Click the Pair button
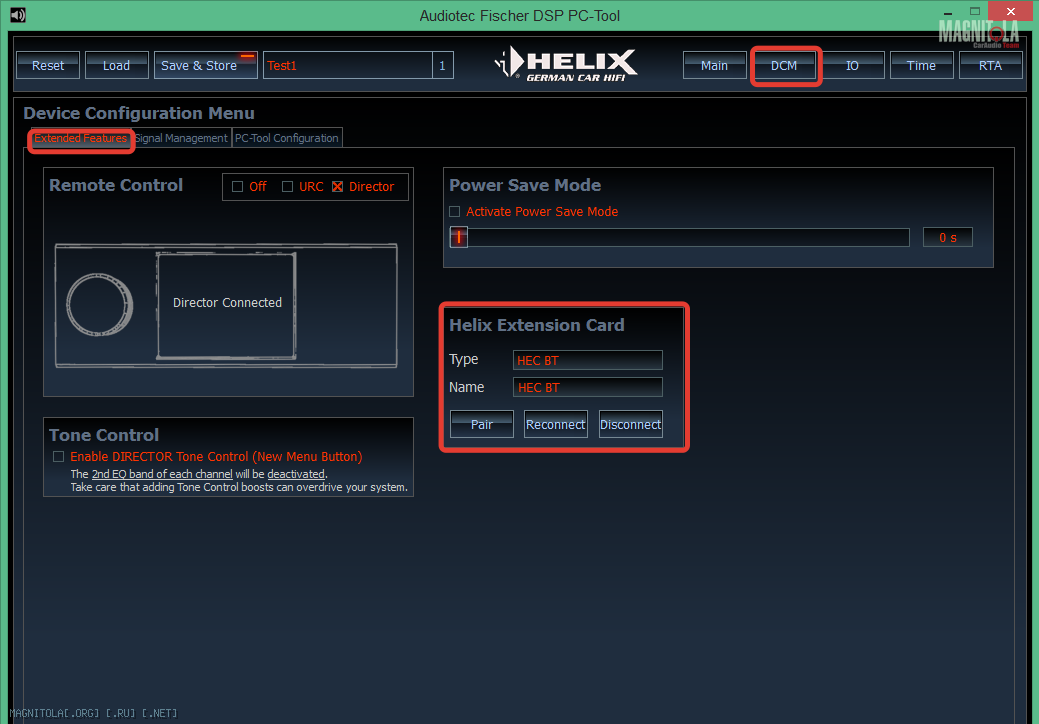This screenshot has width=1039, height=724. point(482,424)
